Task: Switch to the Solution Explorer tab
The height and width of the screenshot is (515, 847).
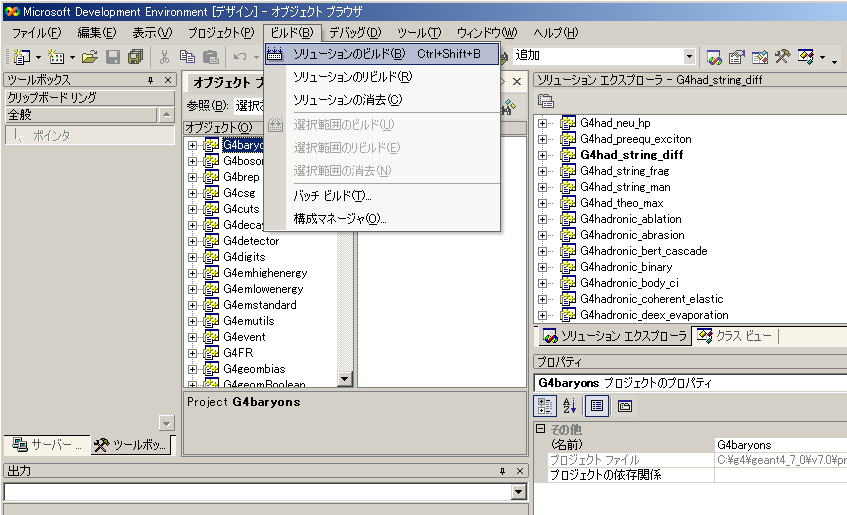Action: (x=615, y=336)
